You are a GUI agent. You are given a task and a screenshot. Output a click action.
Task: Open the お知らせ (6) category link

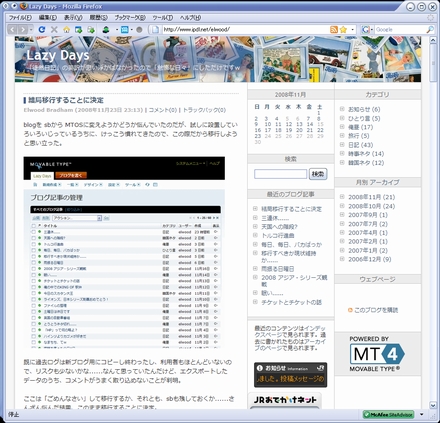(364, 109)
